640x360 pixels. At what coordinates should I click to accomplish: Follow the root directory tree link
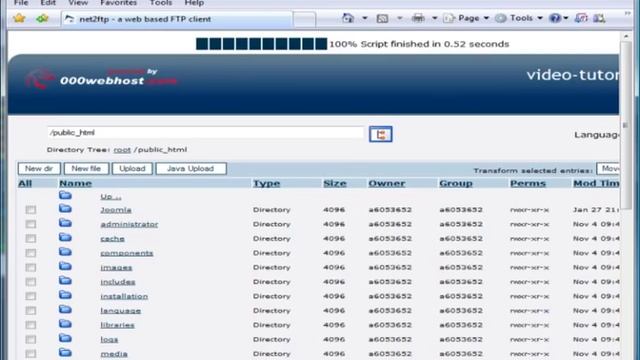coord(122,150)
